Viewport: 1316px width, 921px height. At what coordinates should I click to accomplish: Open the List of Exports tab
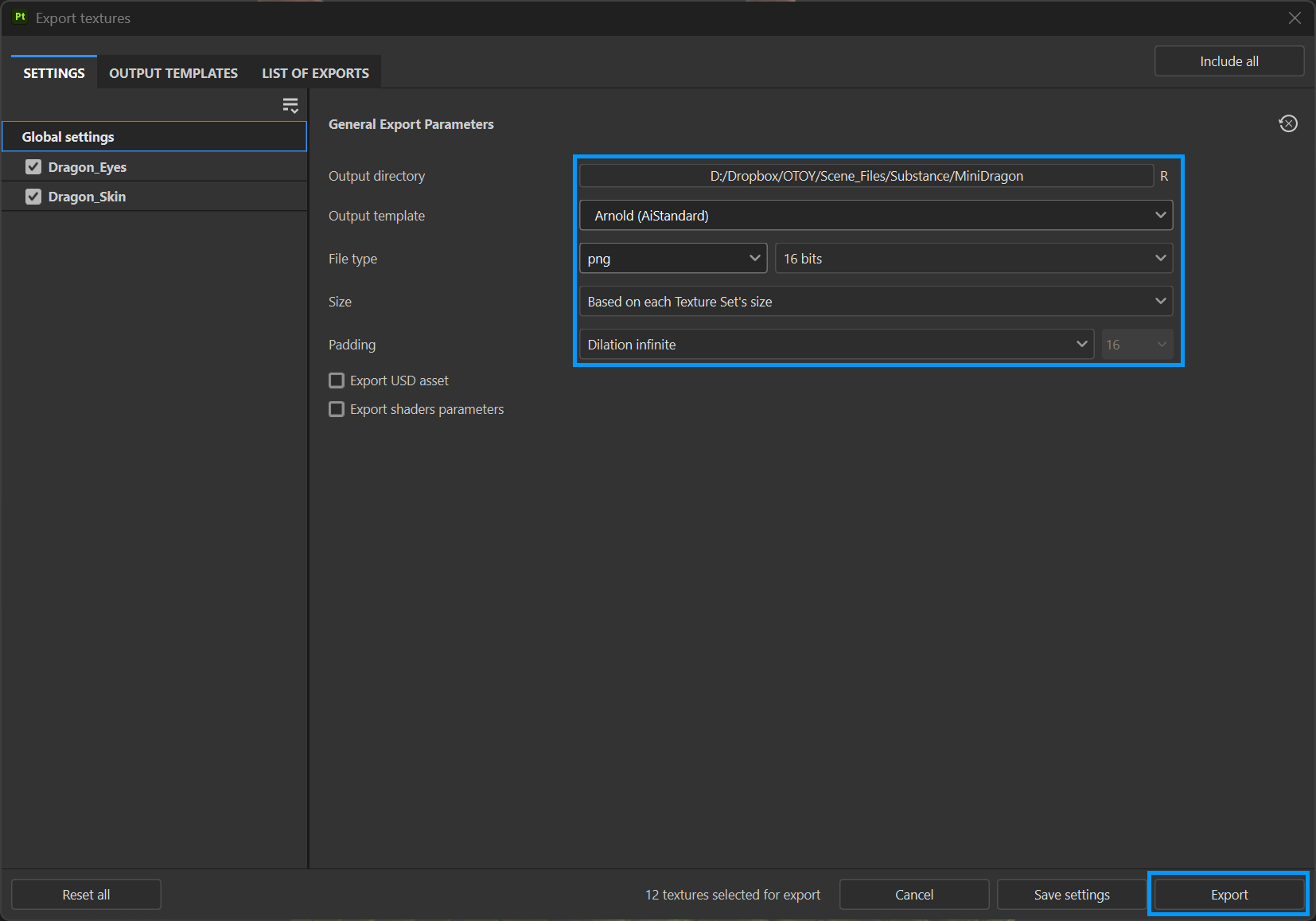pos(315,73)
